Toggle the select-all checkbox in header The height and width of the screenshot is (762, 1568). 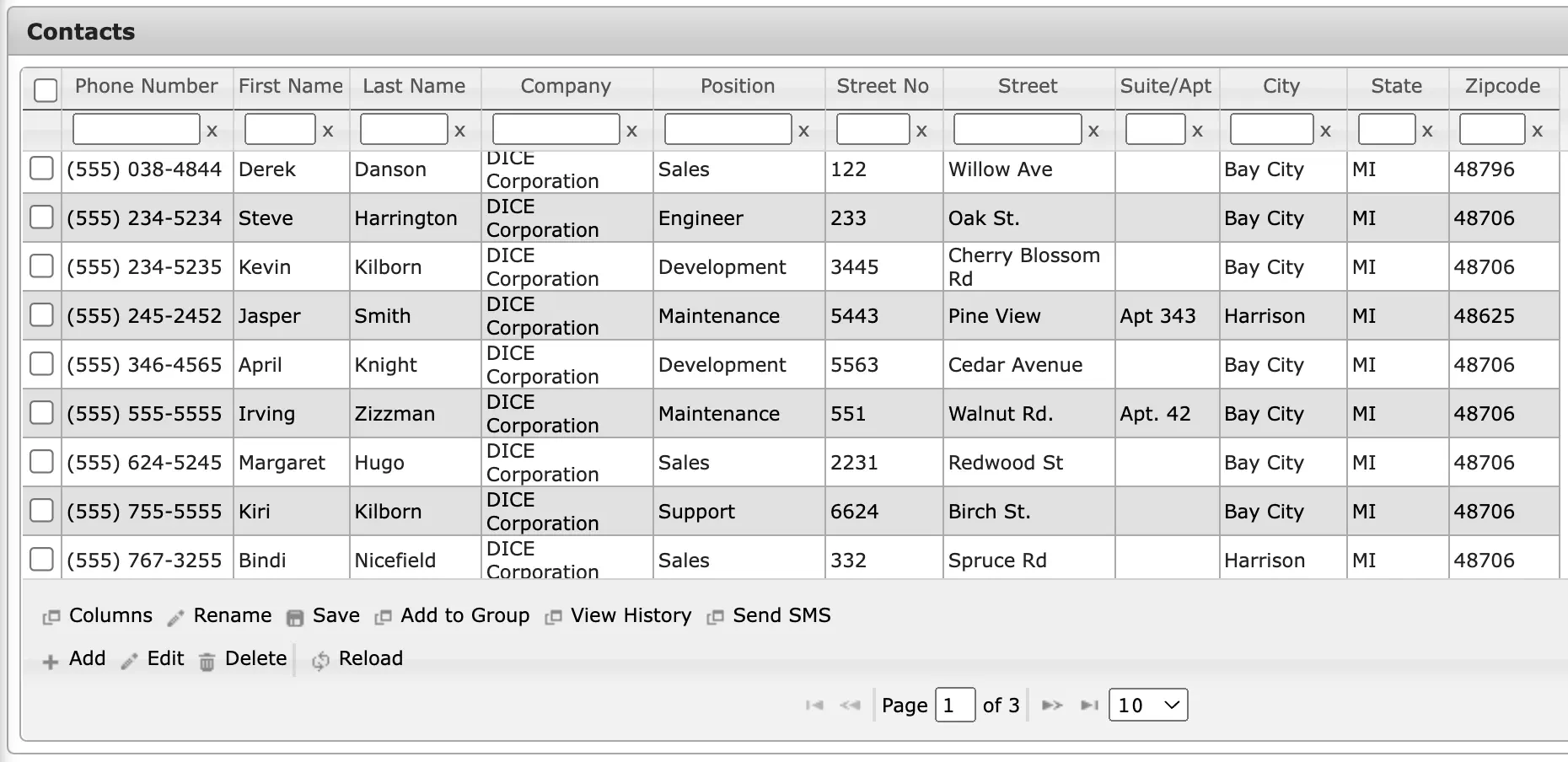[x=46, y=90]
